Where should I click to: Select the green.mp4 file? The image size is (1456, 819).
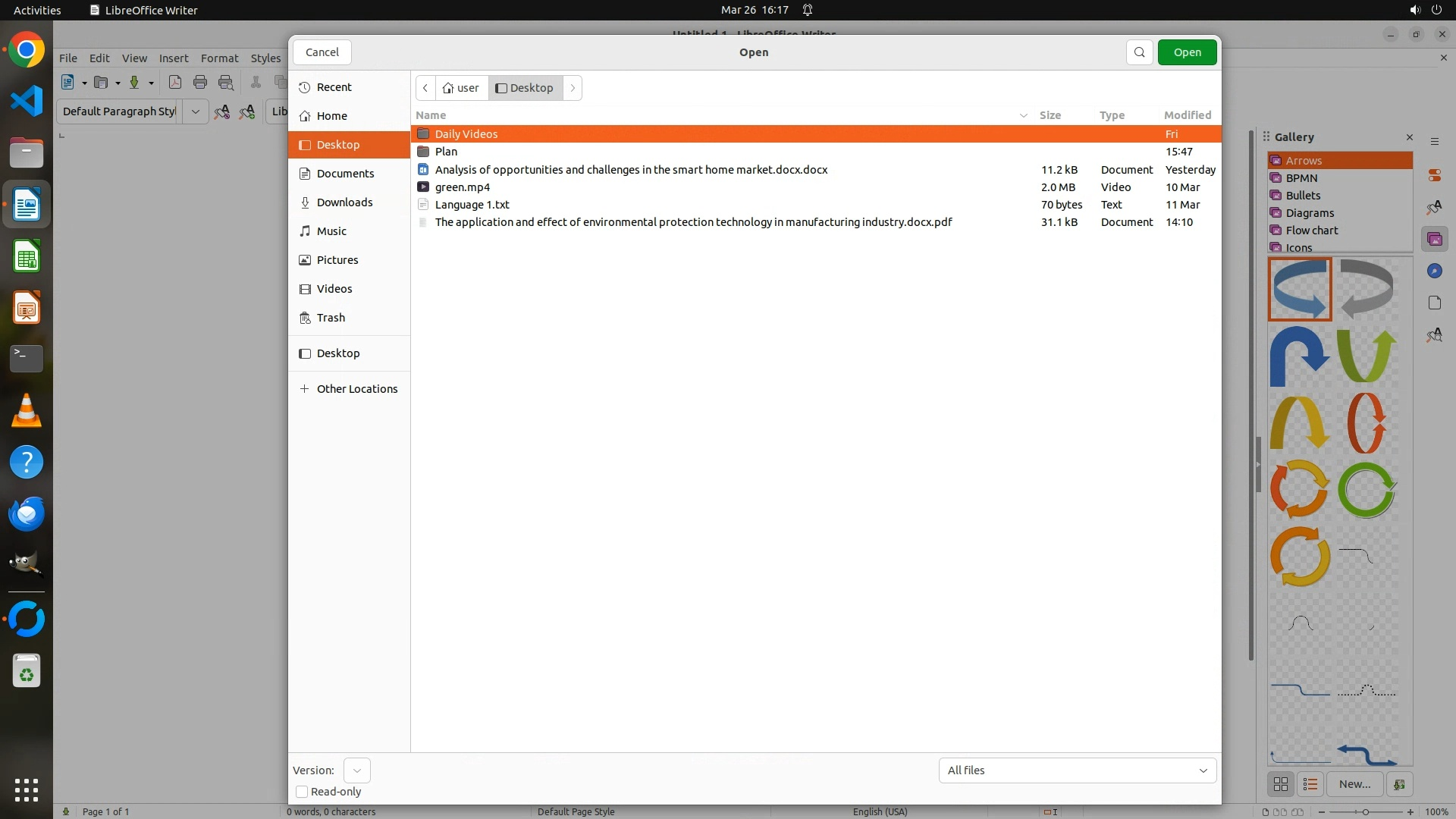pos(462,187)
